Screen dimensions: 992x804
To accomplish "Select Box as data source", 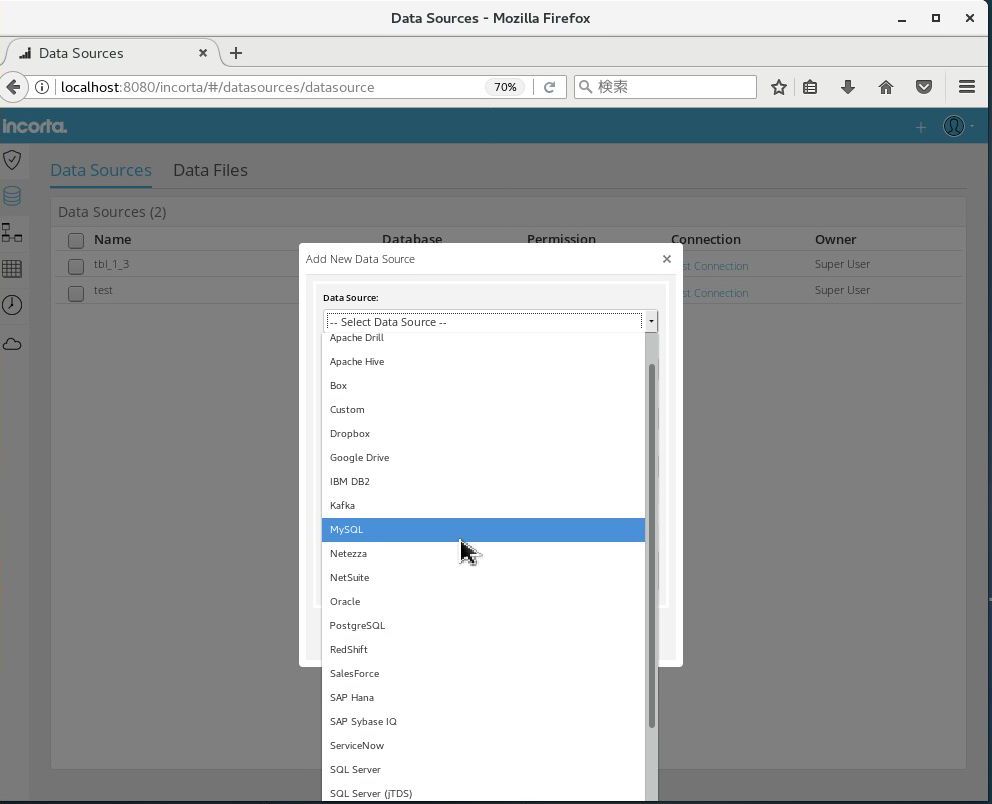I will tap(483, 386).
